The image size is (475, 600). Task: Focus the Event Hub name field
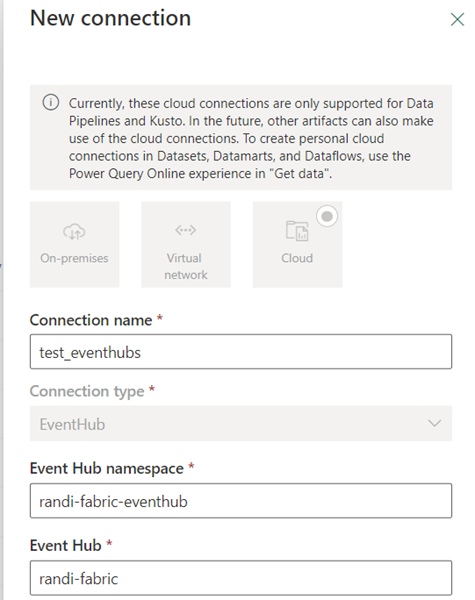coord(241,578)
